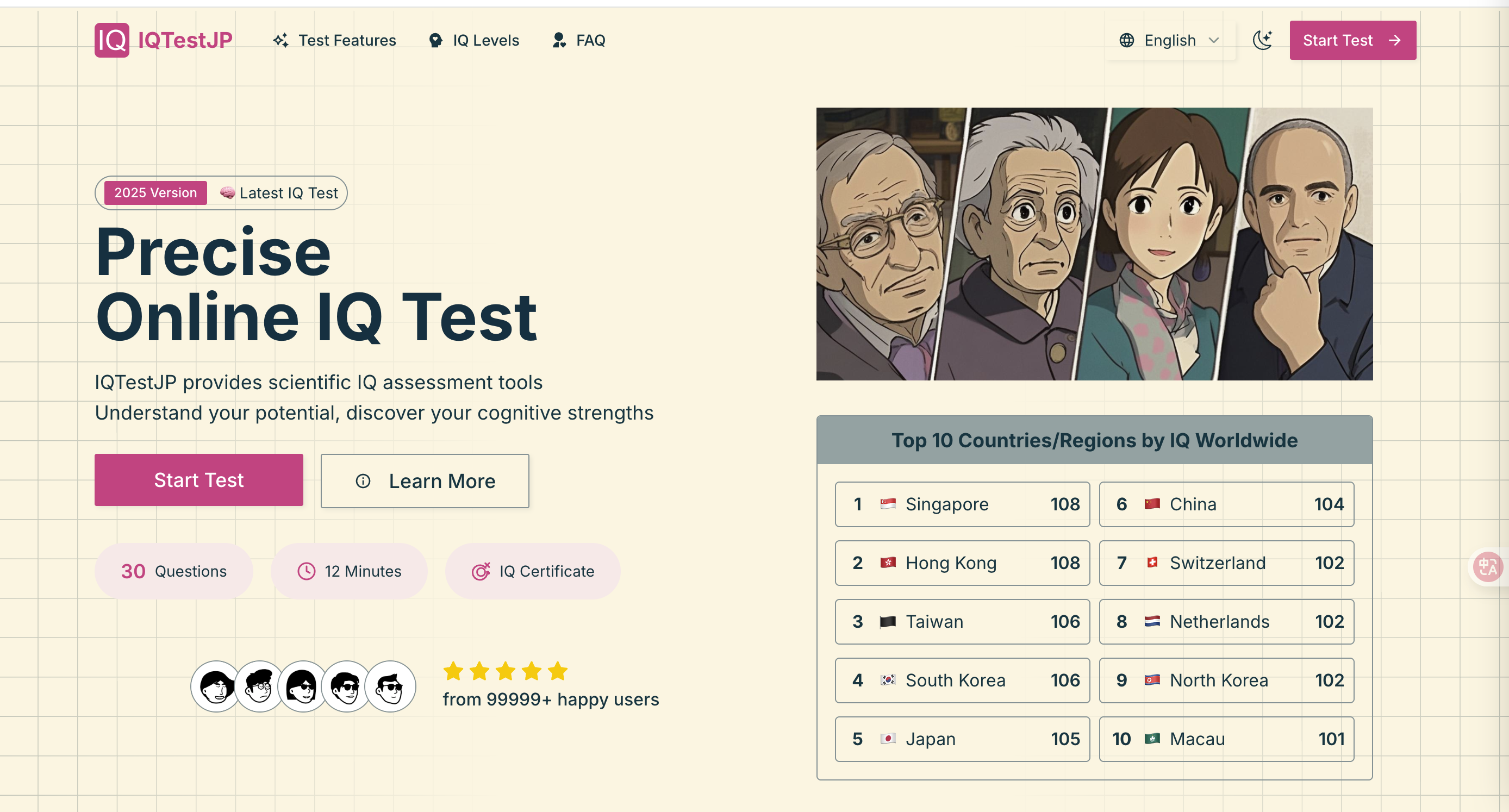Image resolution: width=1509 pixels, height=812 pixels.
Task: Open the IQTestJP brand name link
Action: click(x=185, y=40)
